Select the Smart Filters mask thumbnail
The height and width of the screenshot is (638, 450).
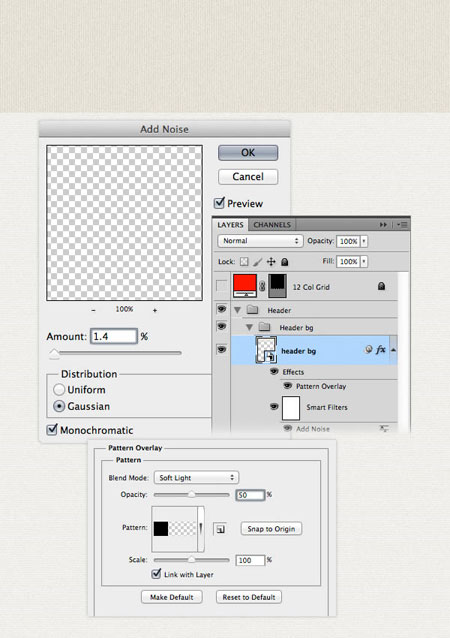point(291,408)
